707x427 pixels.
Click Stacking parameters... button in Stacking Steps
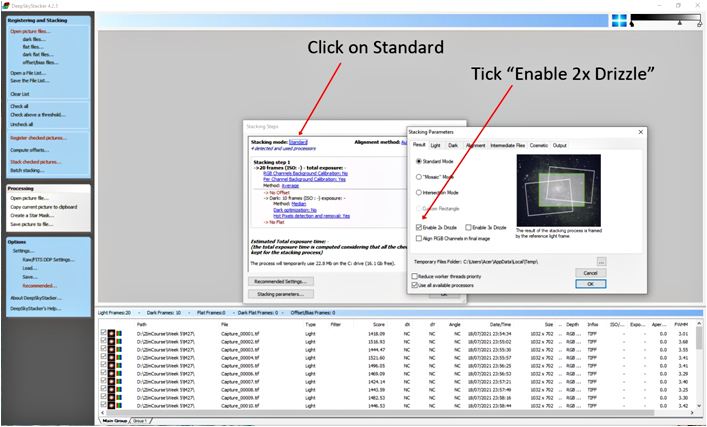click(x=280, y=294)
